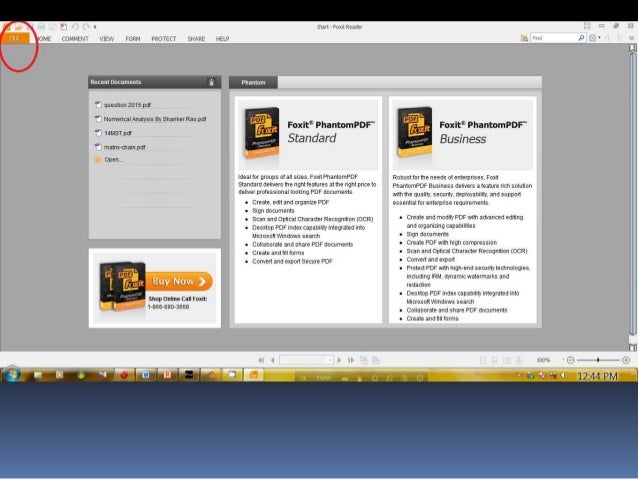638x479 pixels.
Task: Open the Windows Start orb
Action: 12,374
